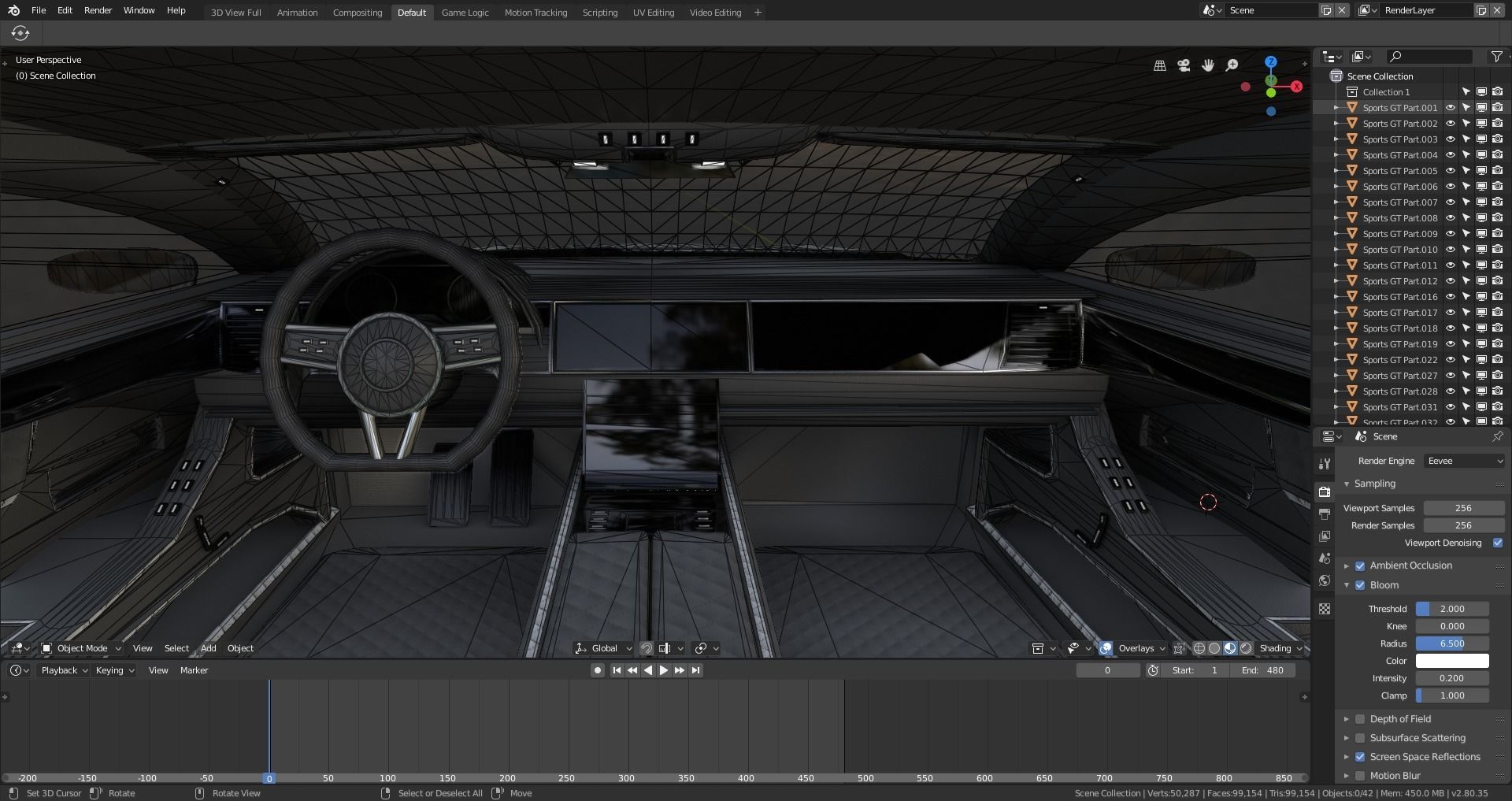Open the World properties tab

click(1325, 580)
